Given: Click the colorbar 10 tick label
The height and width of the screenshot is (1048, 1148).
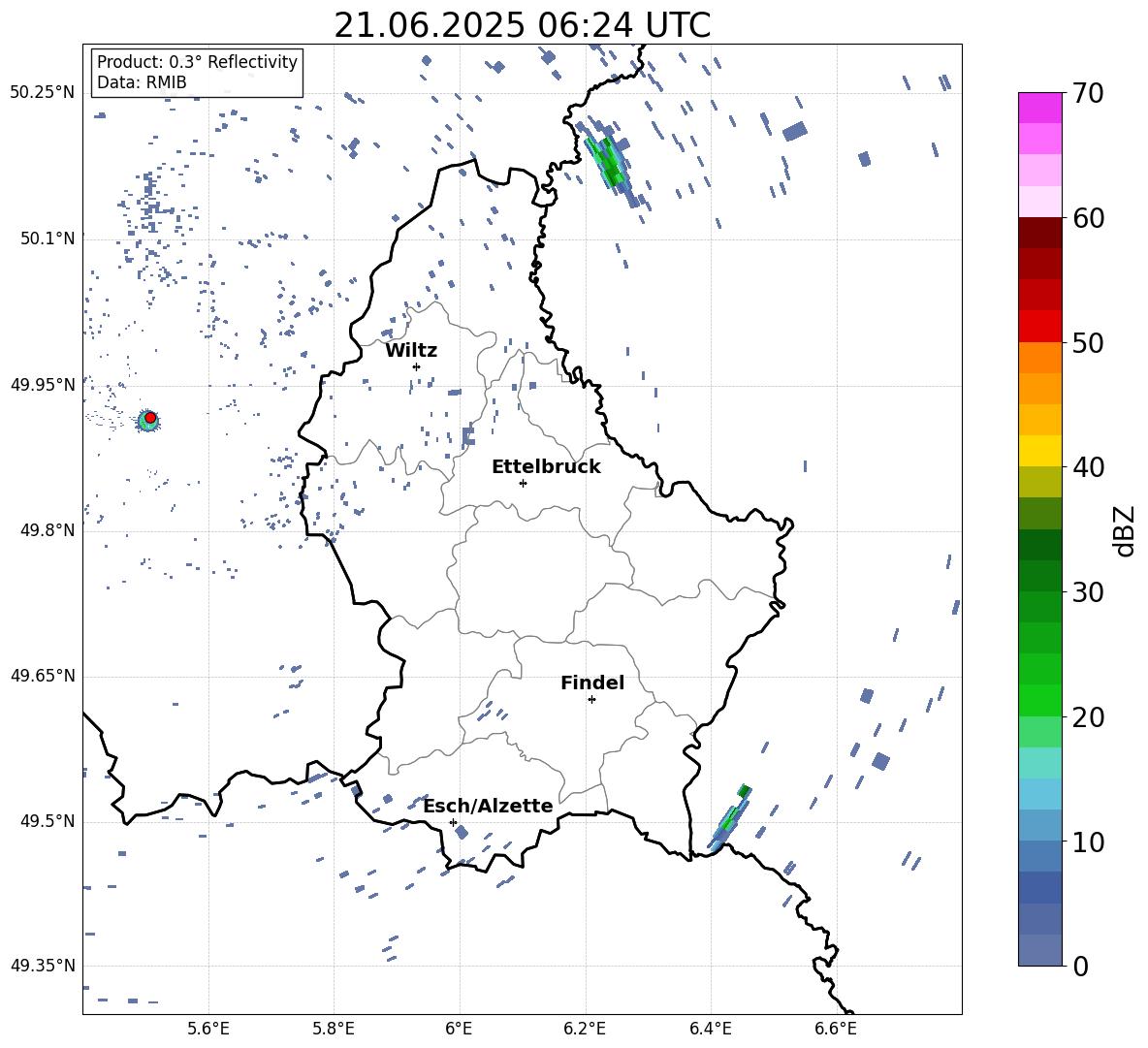Looking at the screenshot, I should pyautogui.click(x=1087, y=842).
